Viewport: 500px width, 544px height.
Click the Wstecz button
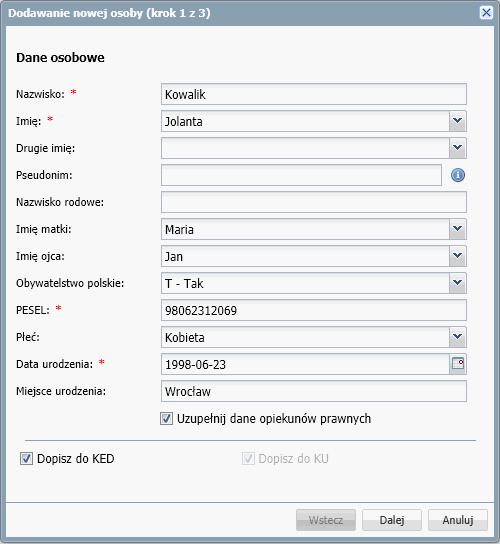click(326, 520)
